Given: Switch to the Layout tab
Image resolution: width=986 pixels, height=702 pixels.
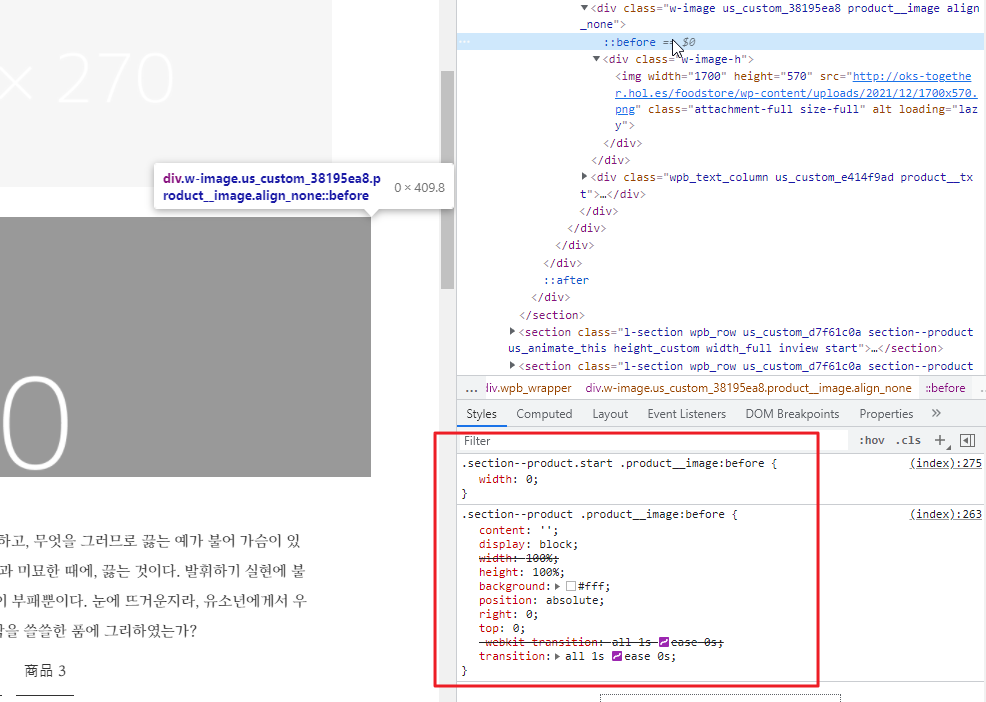Looking at the screenshot, I should 610,414.
